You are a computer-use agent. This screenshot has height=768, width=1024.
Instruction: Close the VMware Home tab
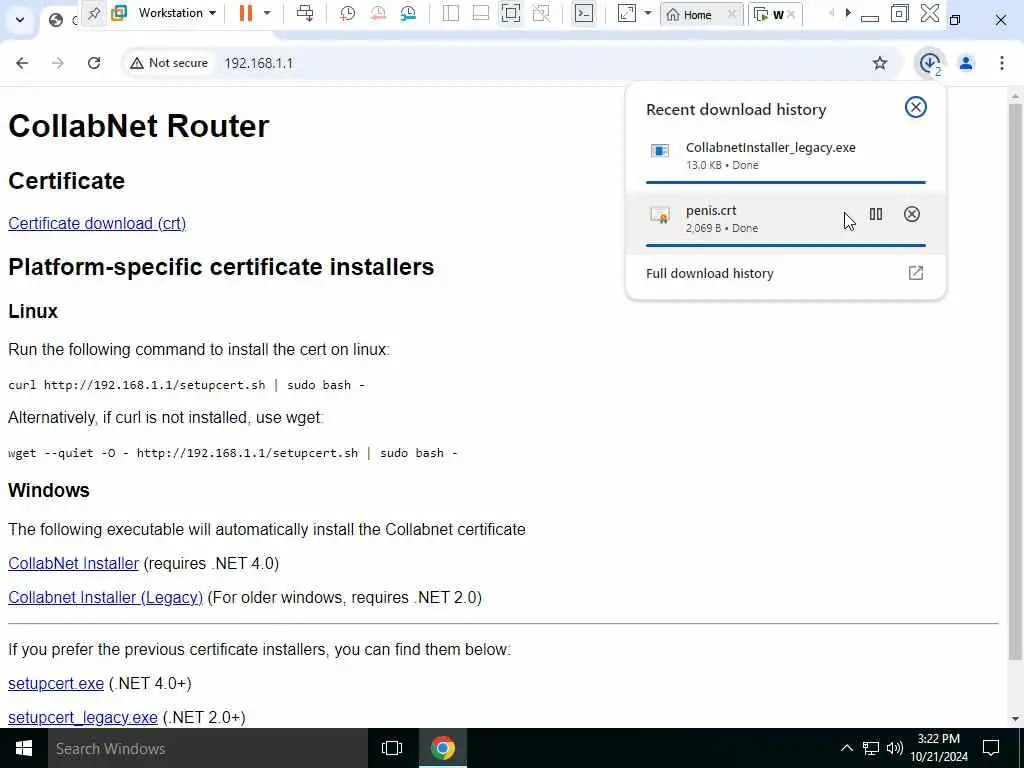click(x=732, y=14)
